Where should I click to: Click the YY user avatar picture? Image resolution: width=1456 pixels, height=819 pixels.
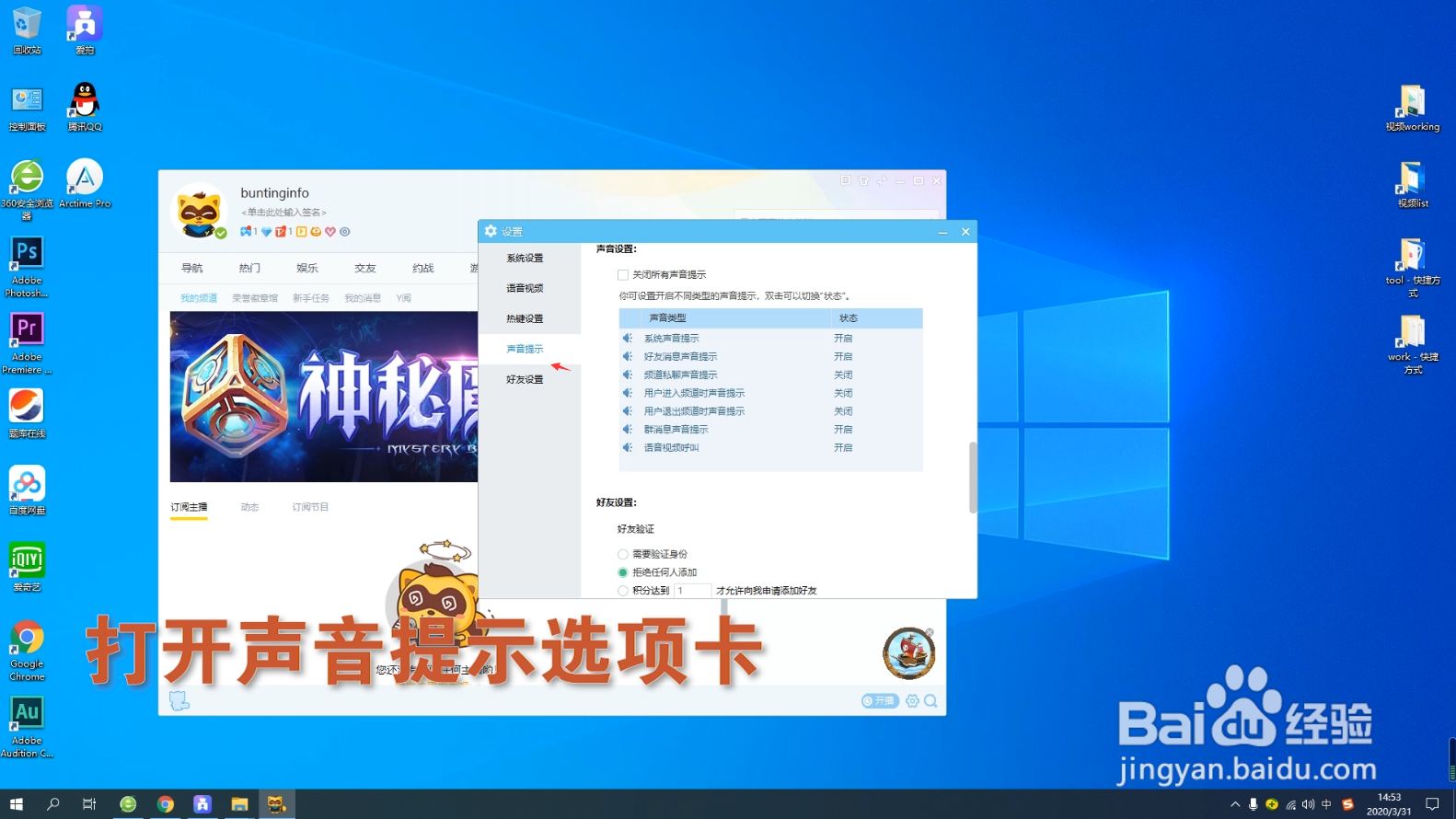199,211
